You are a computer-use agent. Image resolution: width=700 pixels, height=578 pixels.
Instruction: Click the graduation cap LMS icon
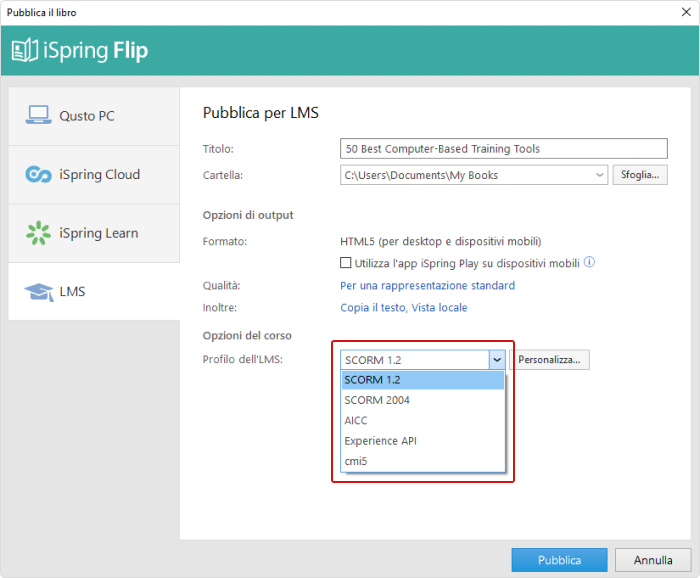(39, 292)
